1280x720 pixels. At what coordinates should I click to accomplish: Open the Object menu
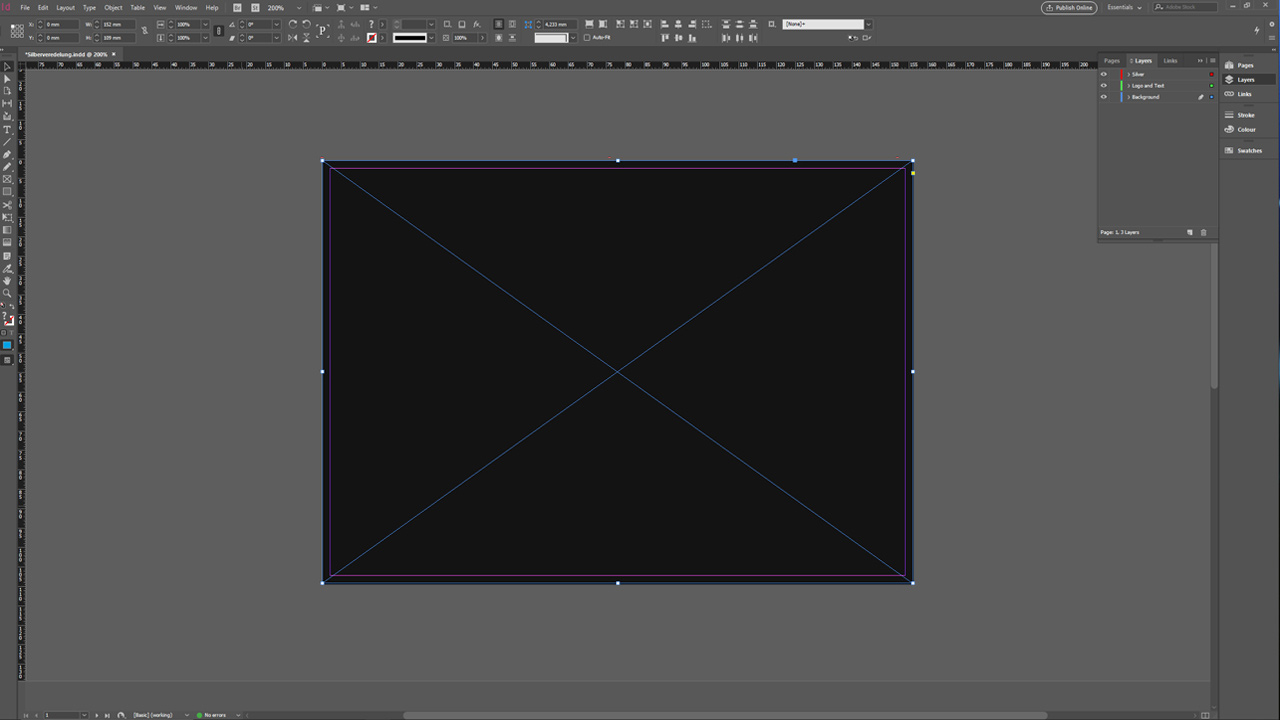113,8
